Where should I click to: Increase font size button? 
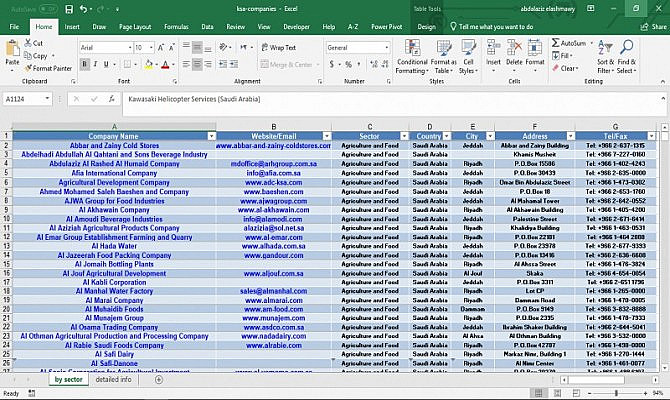[161, 47]
